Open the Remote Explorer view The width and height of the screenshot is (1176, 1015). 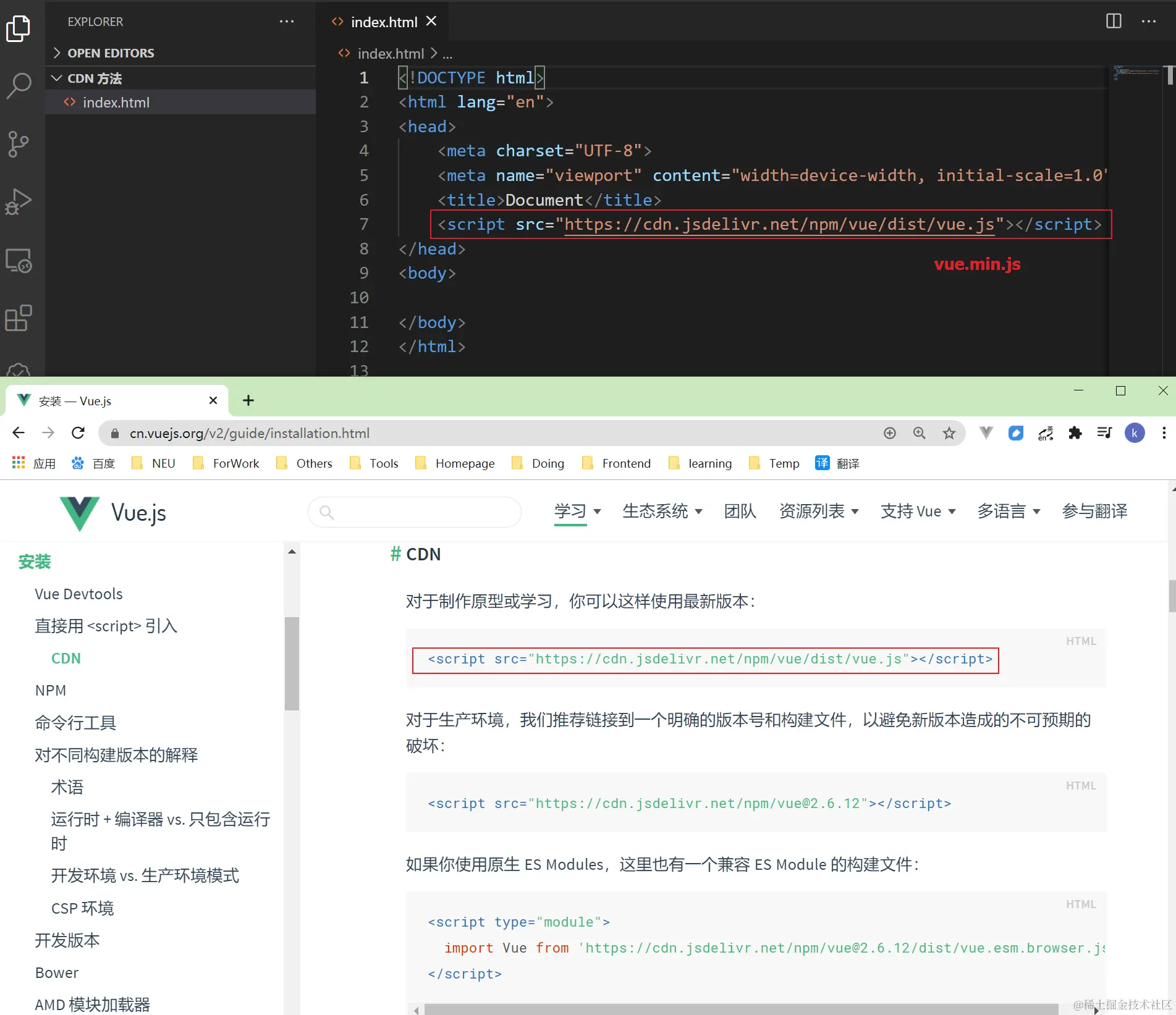[19, 260]
